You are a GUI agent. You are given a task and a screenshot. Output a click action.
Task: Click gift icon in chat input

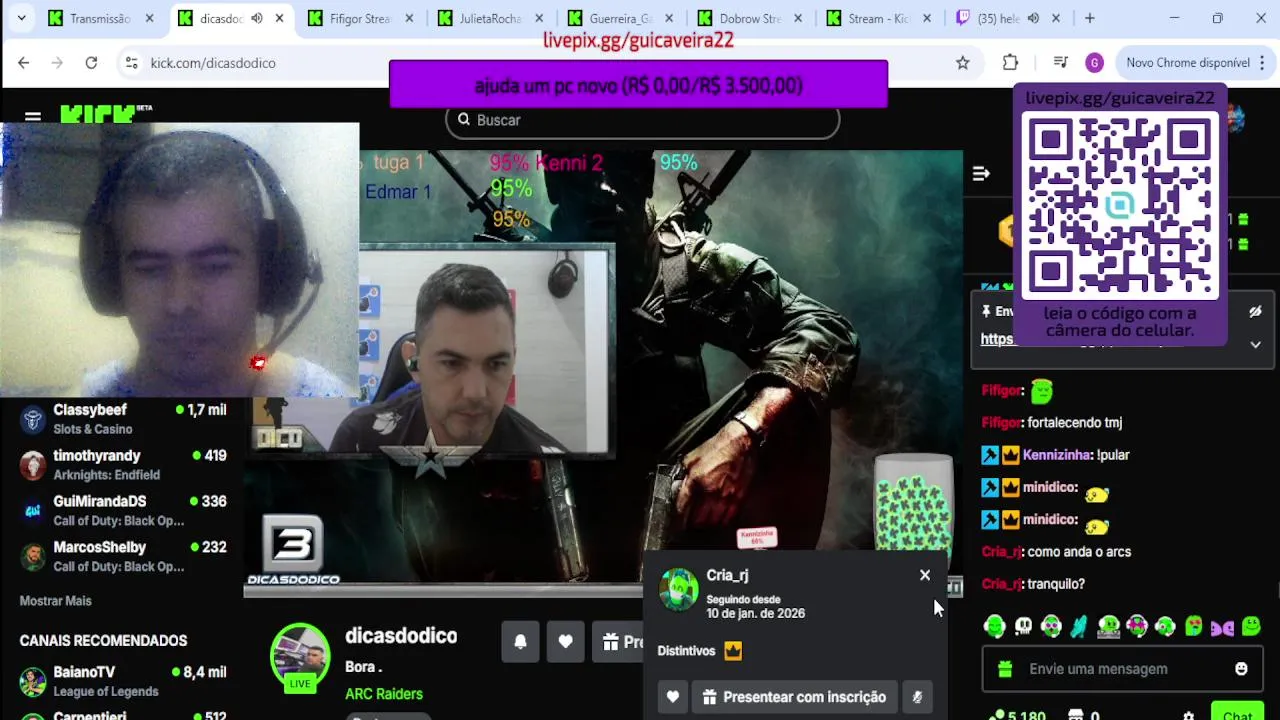pos(1005,669)
